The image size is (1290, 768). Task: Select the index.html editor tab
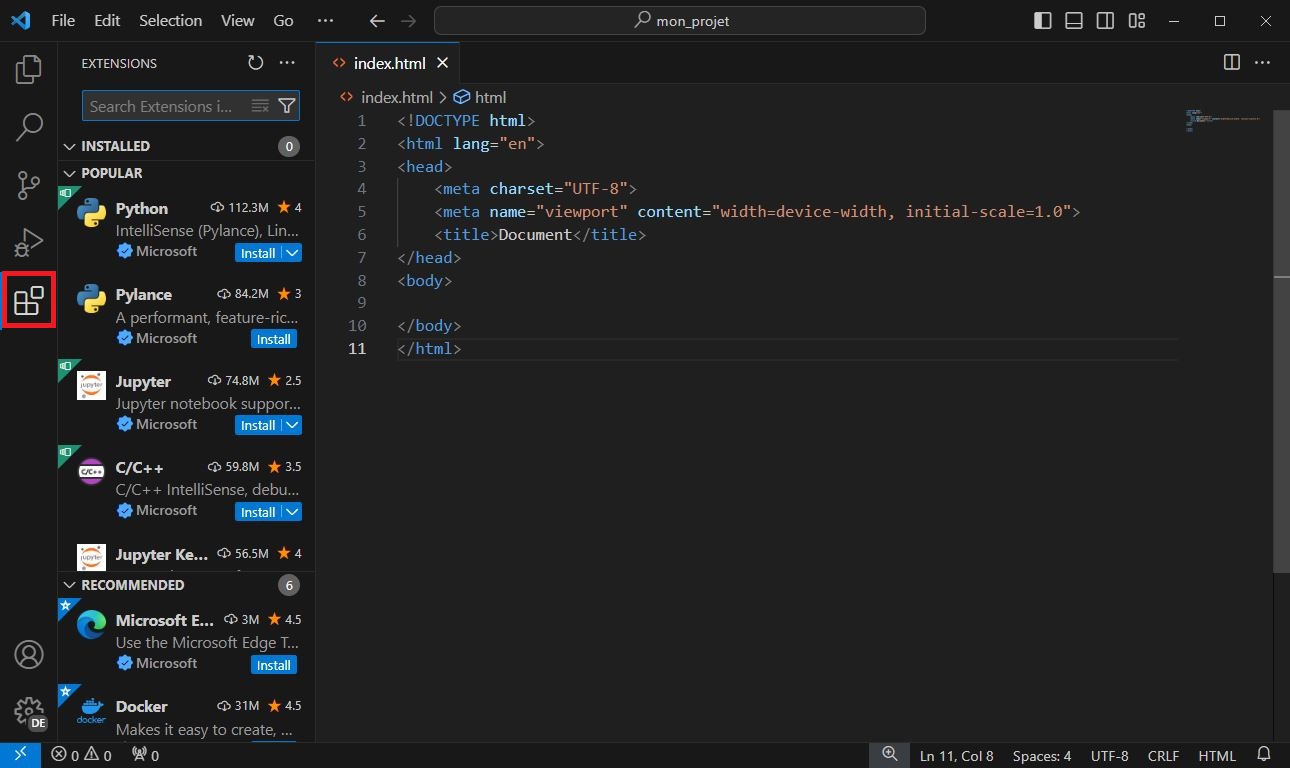pyautogui.click(x=389, y=63)
